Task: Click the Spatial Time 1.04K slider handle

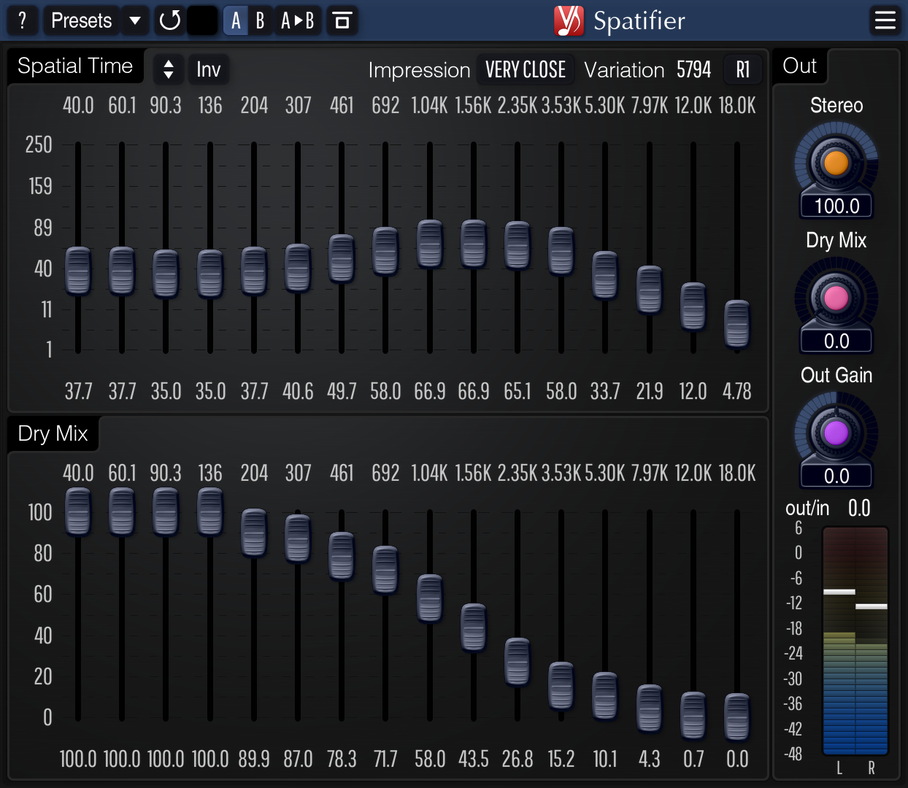Action: 430,243
